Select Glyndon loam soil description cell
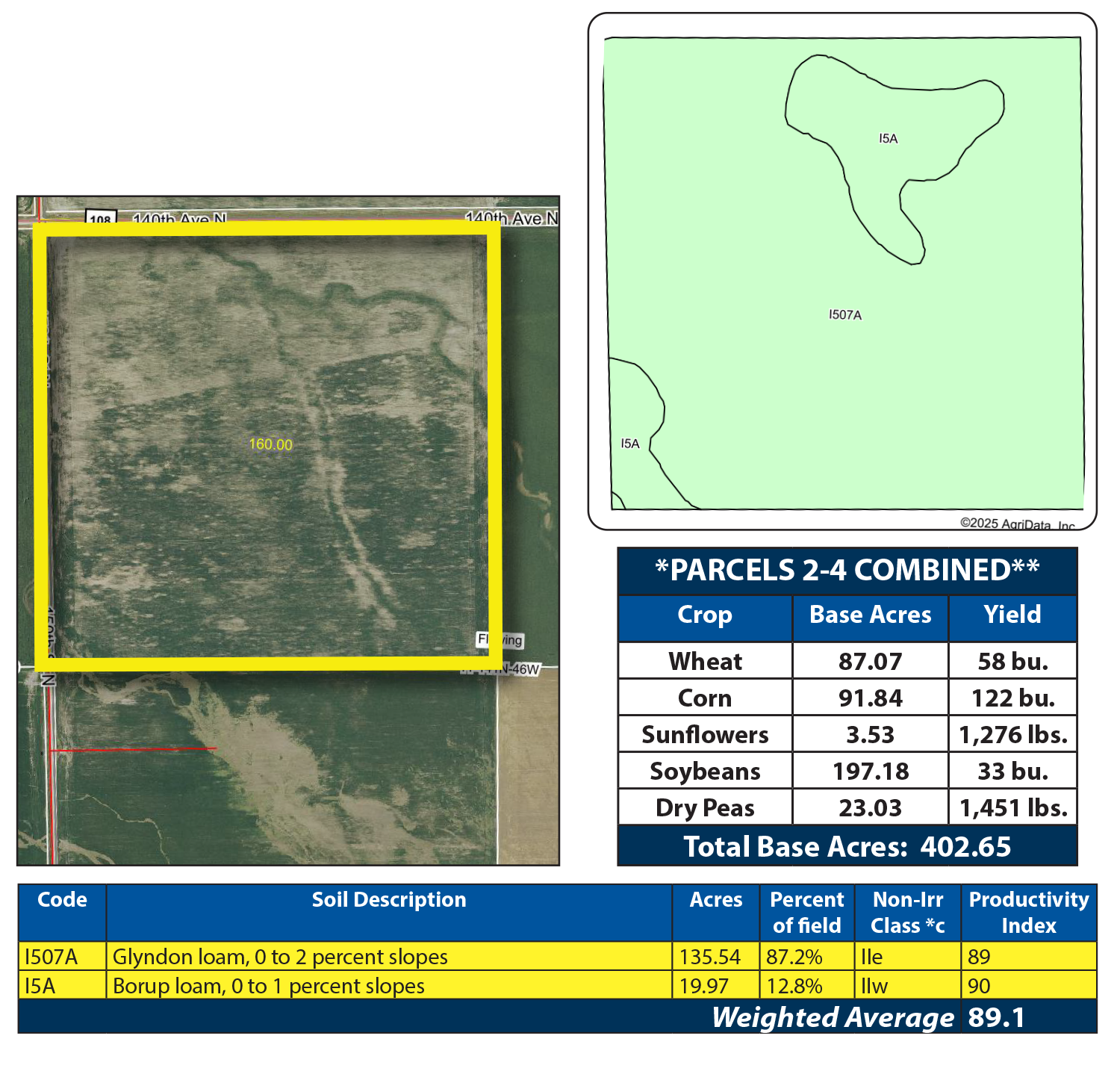Image resolution: width=1120 pixels, height=1077 pixels. pos(280,957)
